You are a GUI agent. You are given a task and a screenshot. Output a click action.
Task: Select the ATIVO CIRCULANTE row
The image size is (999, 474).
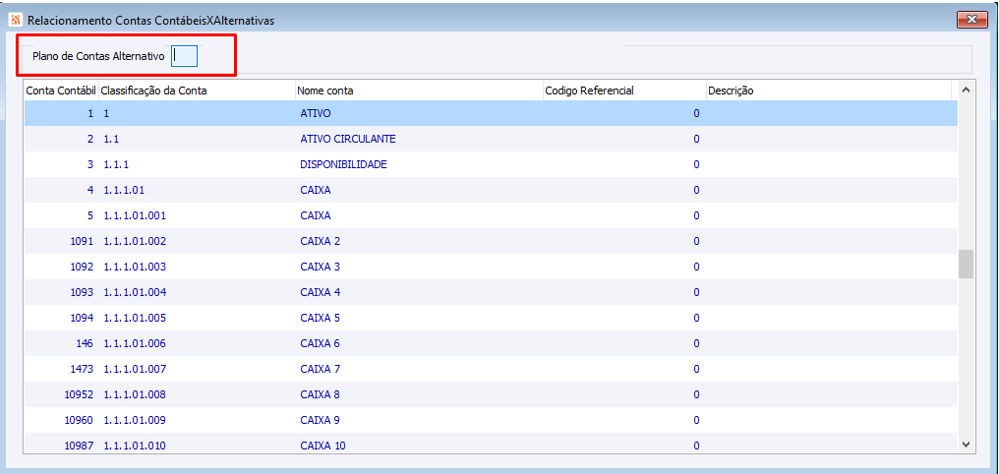491,138
